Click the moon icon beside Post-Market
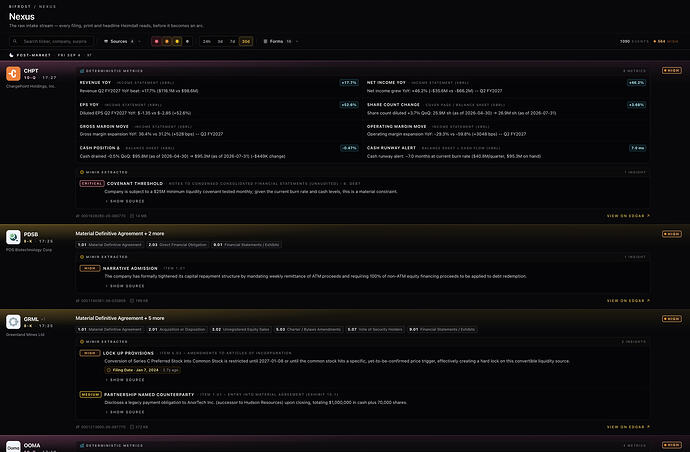 coord(11,55)
